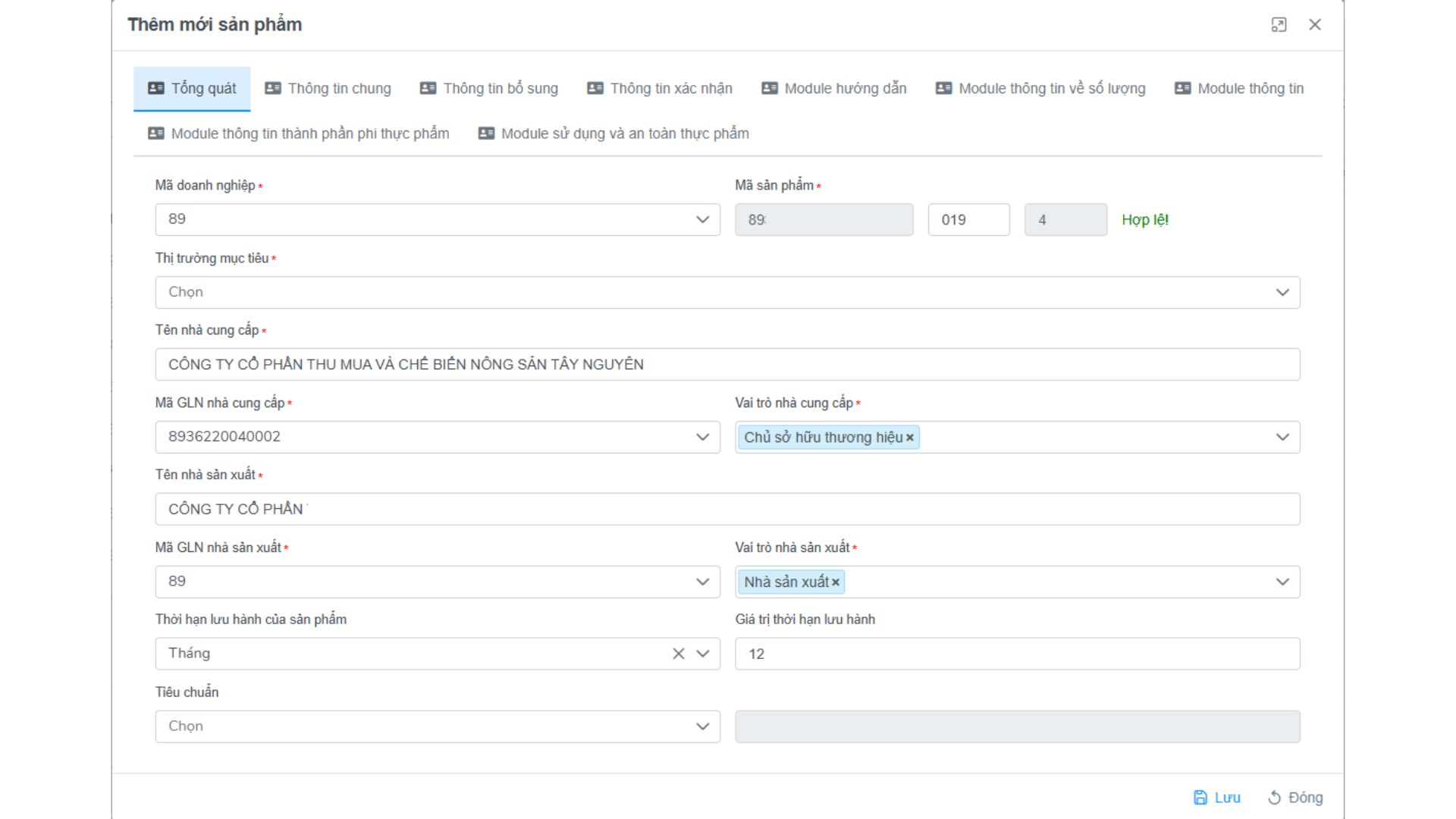1456x819 pixels.
Task: Click the save icon next to Lưu
Action: pos(1200,797)
